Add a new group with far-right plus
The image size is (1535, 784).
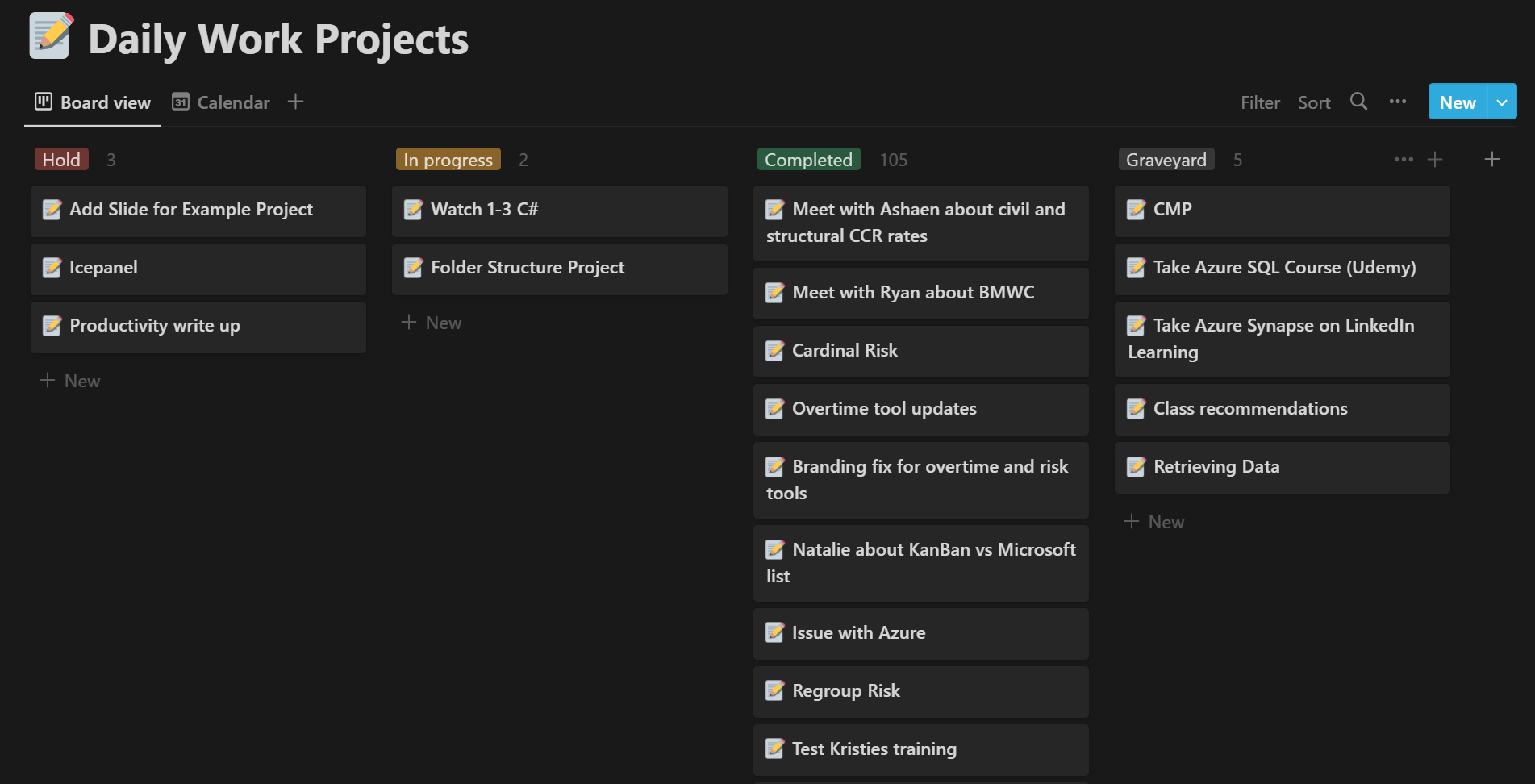point(1491,160)
